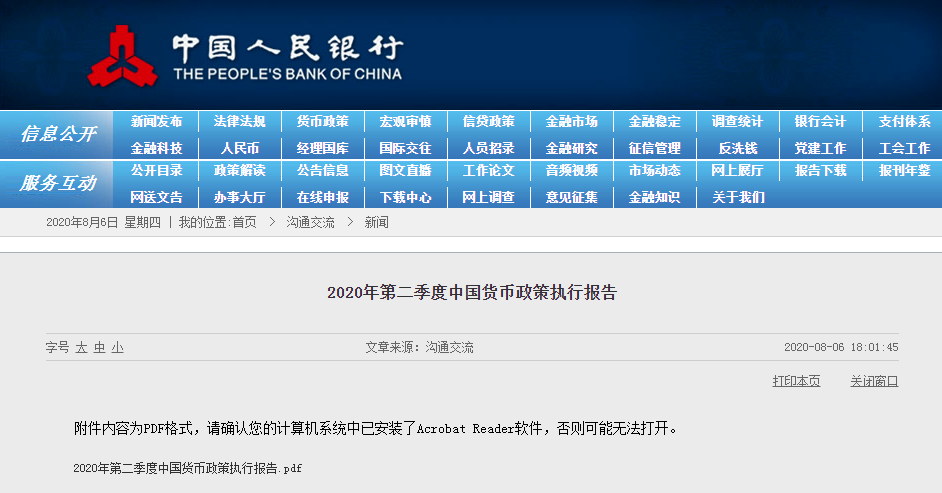The height and width of the screenshot is (493, 942).
Task: Click the 信息公开 section header
Action: pos(58,134)
